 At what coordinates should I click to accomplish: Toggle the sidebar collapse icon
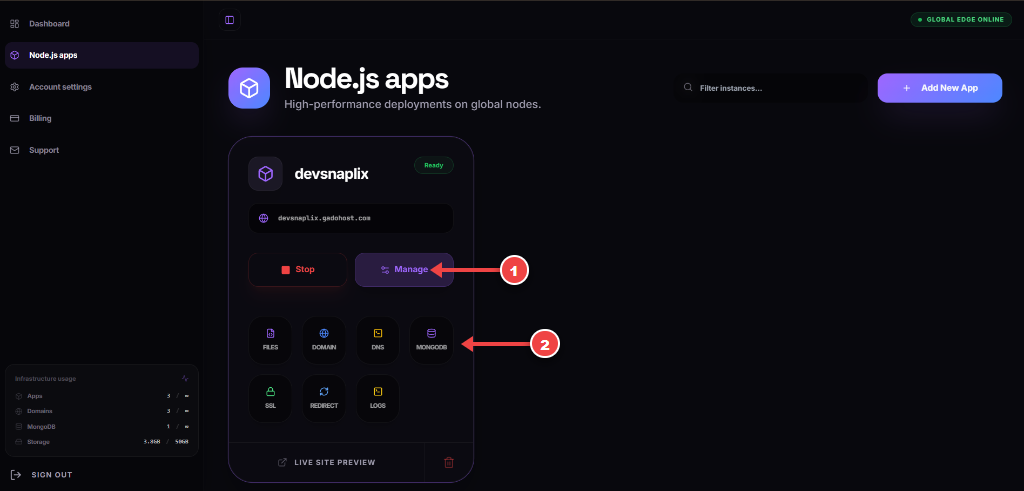pyautogui.click(x=230, y=20)
